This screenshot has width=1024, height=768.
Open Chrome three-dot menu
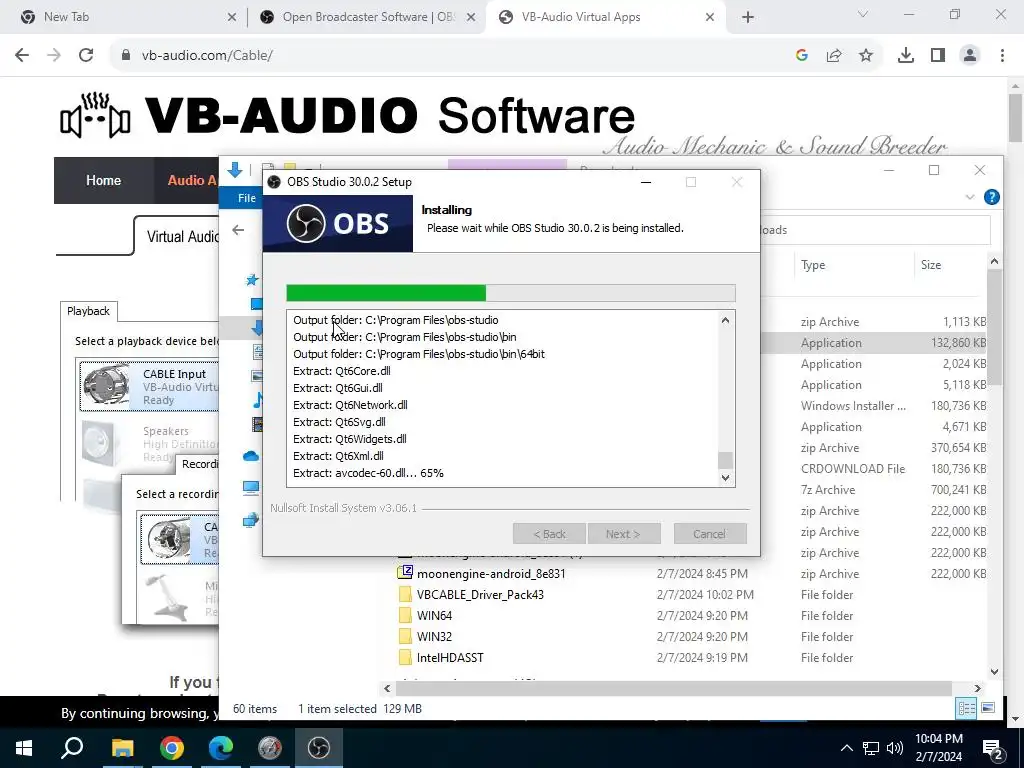1002,56
